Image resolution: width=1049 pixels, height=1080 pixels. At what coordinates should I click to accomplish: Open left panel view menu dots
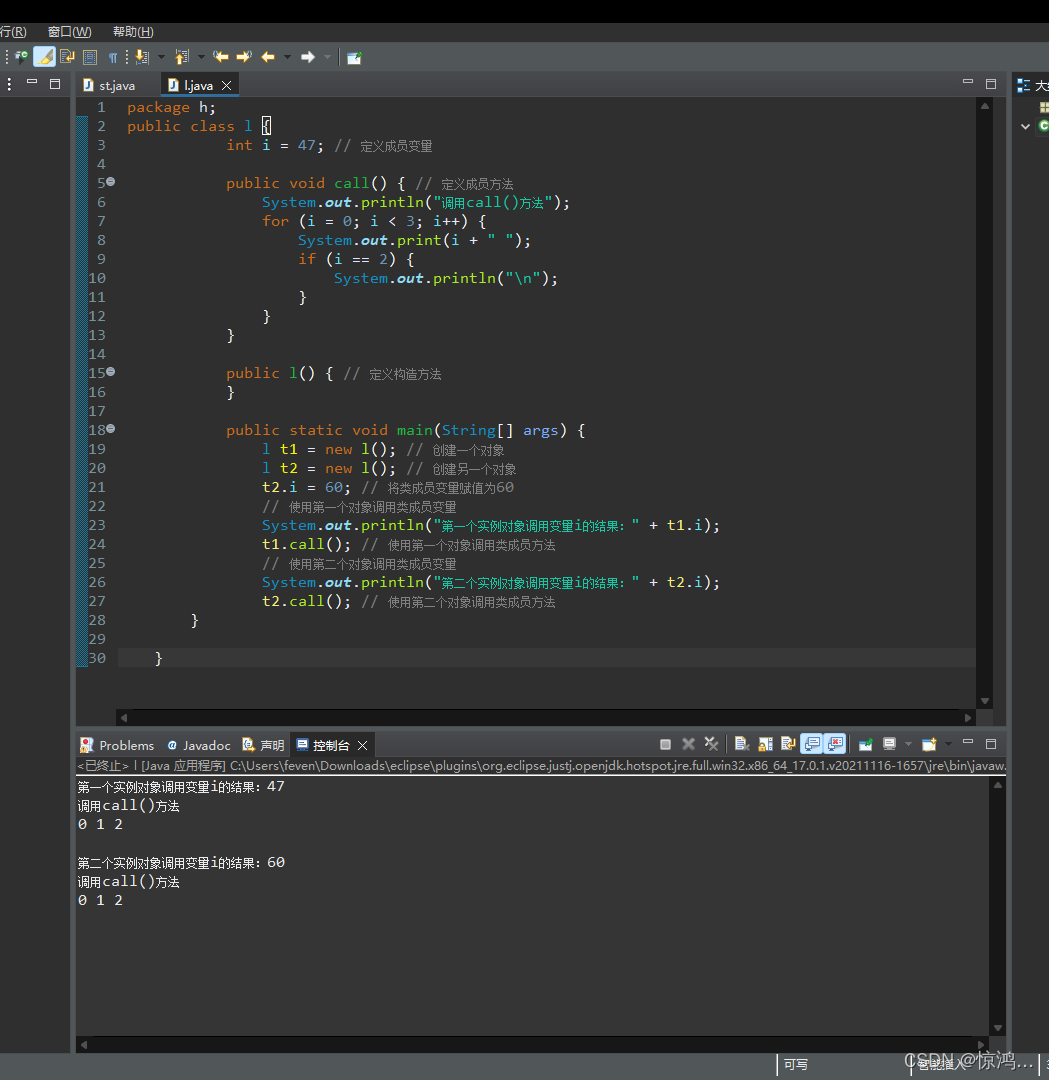point(9,84)
